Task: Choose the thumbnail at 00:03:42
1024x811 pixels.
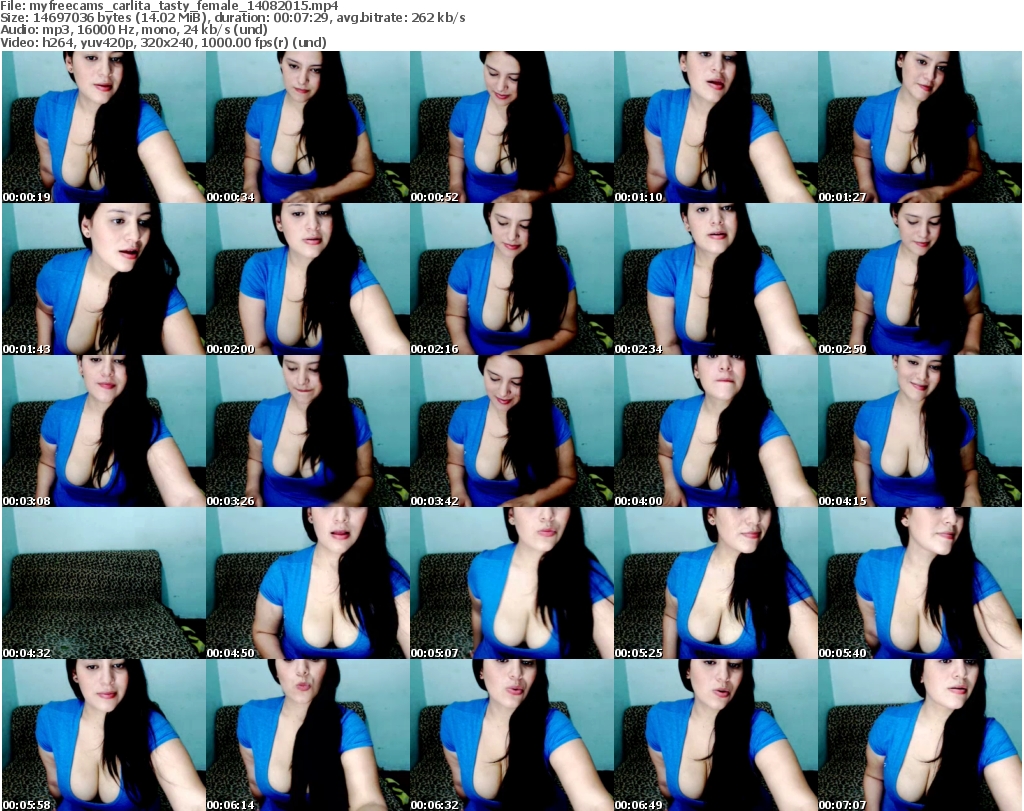Action: (x=511, y=432)
